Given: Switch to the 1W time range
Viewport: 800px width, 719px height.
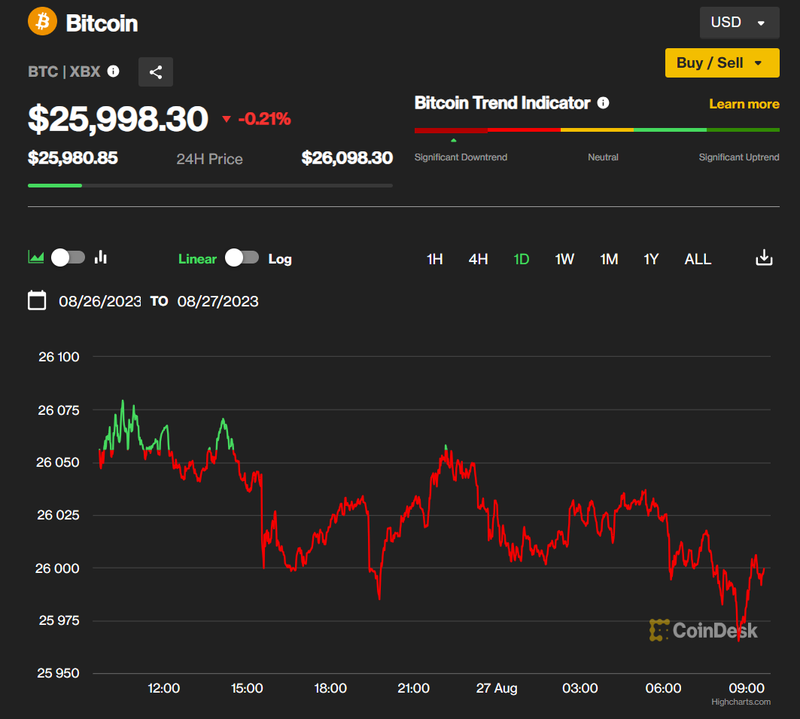Looking at the screenshot, I should [x=564, y=258].
